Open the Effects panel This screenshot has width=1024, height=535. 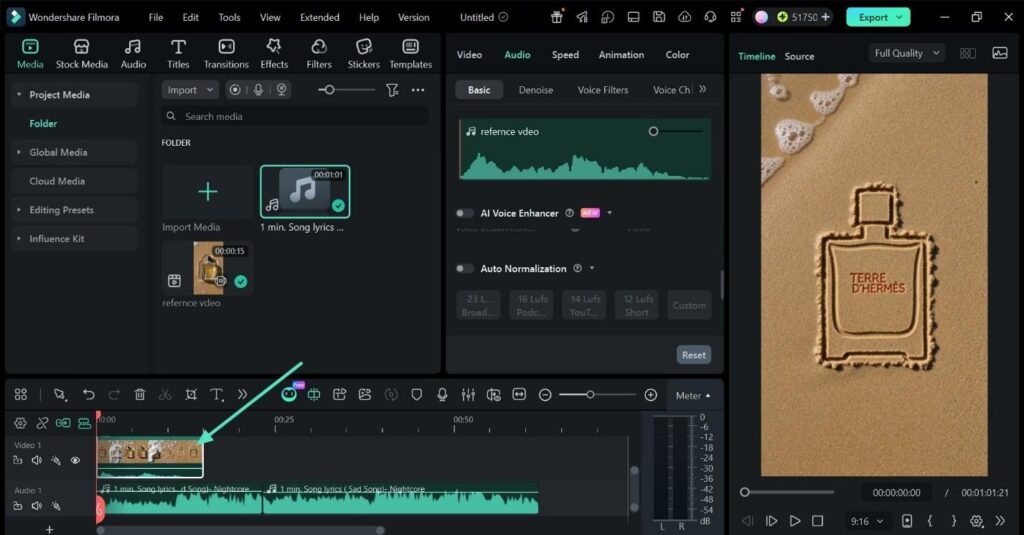pyautogui.click(x=274, y=54)
